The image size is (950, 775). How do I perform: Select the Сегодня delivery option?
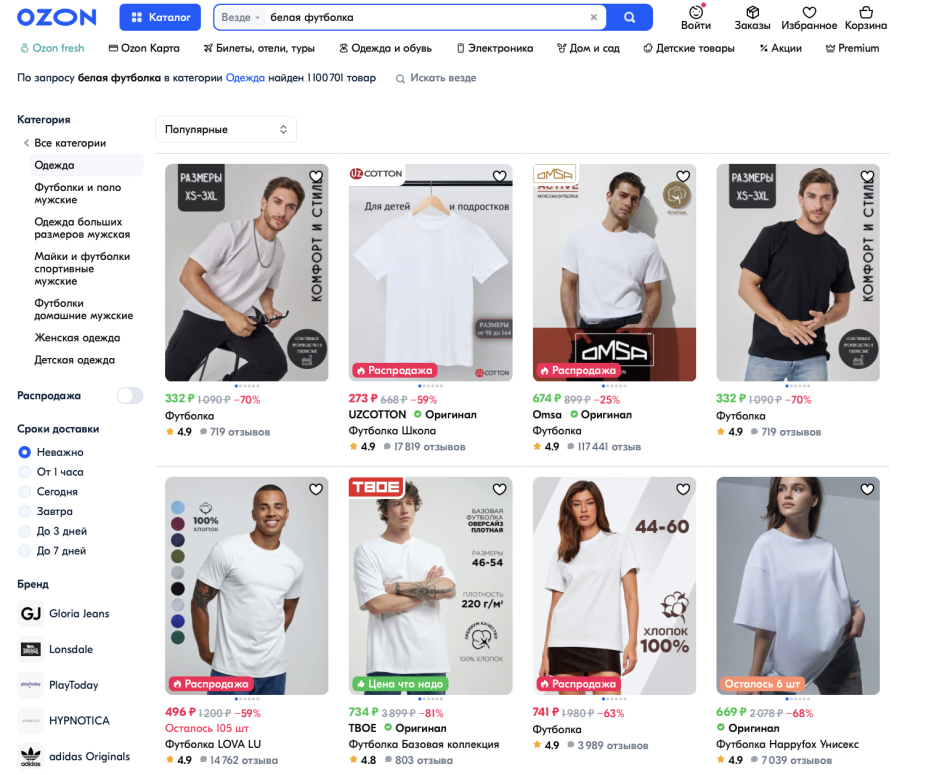tap(24, 491)
